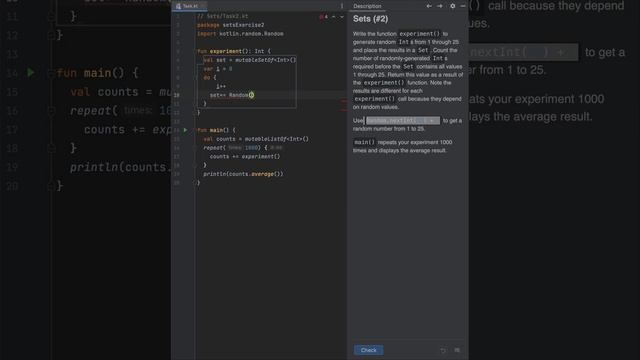
Task: Click the fun main() declaration
Action: (x=216, y=130)
